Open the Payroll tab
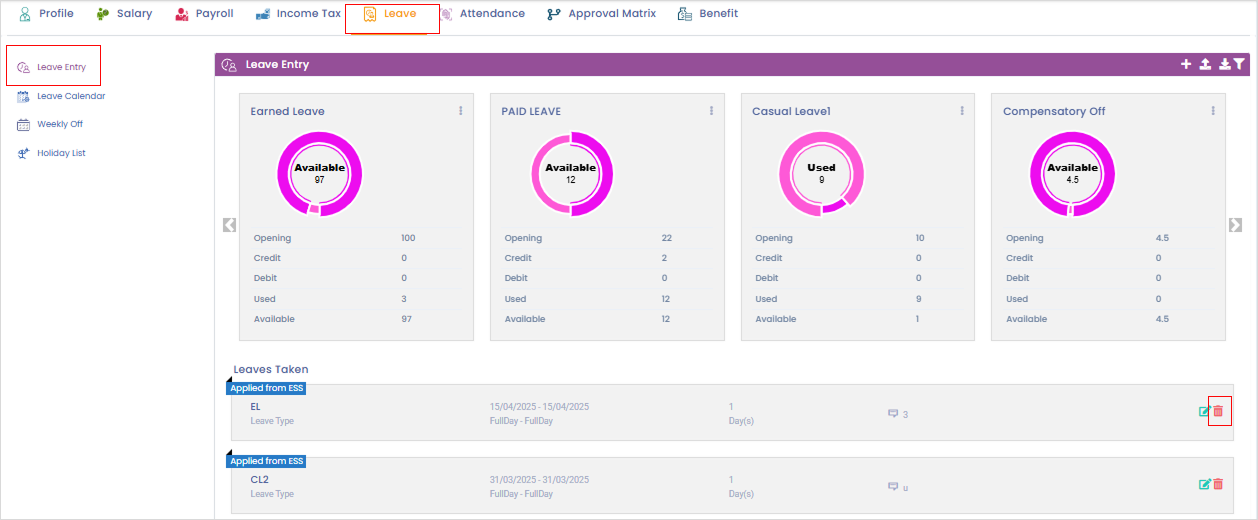Screen dimensions: 1258x520 pyautogui.click(x=204, y=14)
